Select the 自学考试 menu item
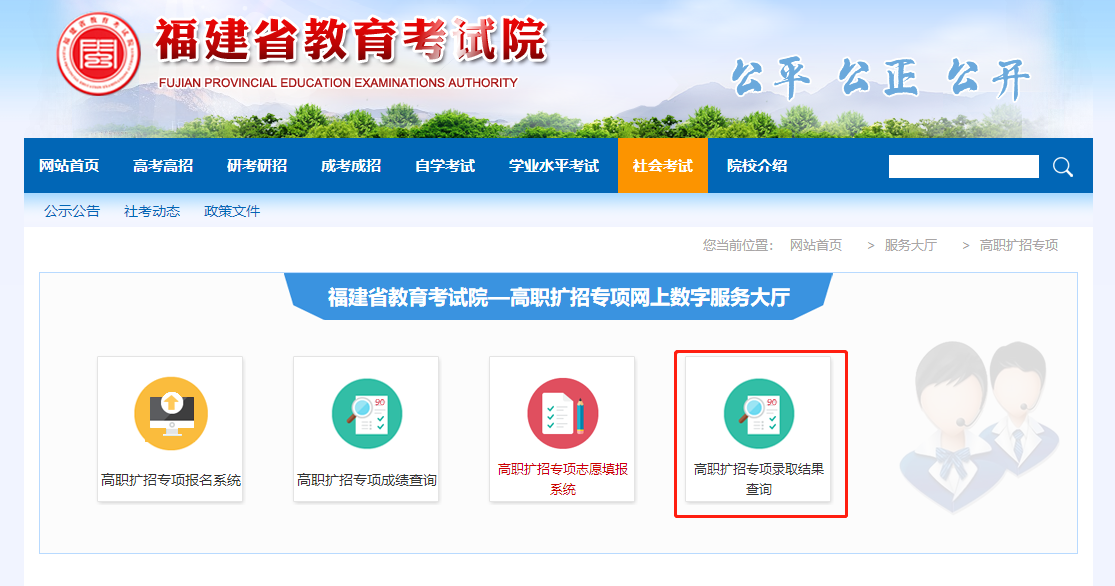The height and width of the screenshot is (586, 1115). (445, 166)
